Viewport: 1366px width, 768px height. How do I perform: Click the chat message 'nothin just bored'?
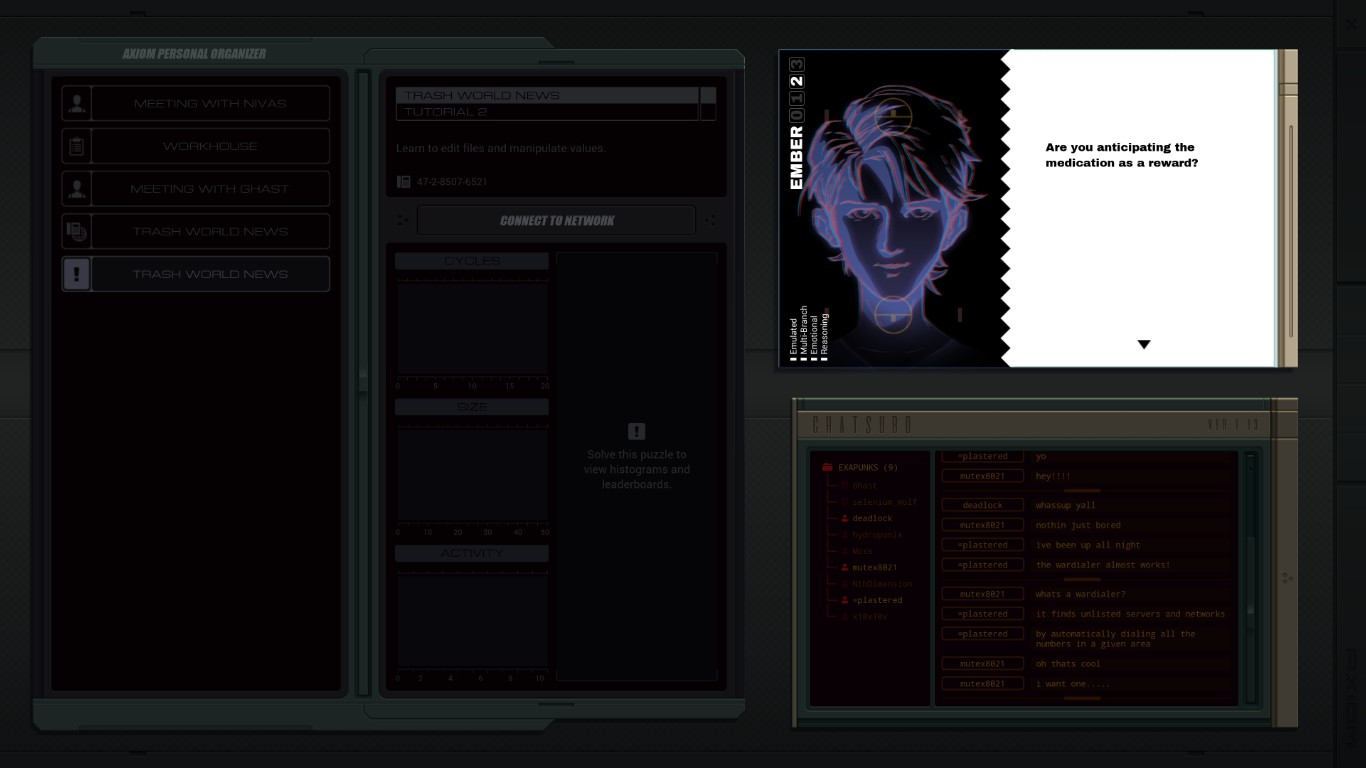pos(1078,525)
